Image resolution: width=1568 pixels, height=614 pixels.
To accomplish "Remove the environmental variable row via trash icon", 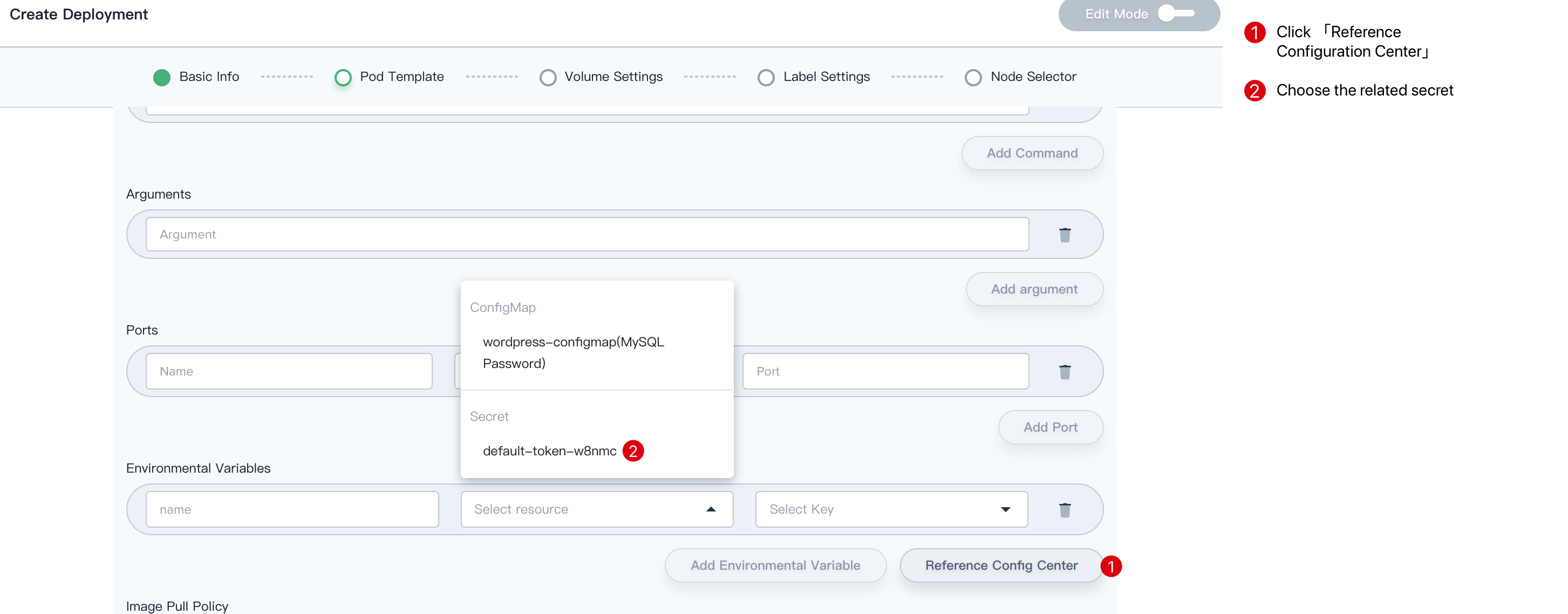I will click(x=1065, y=510).
